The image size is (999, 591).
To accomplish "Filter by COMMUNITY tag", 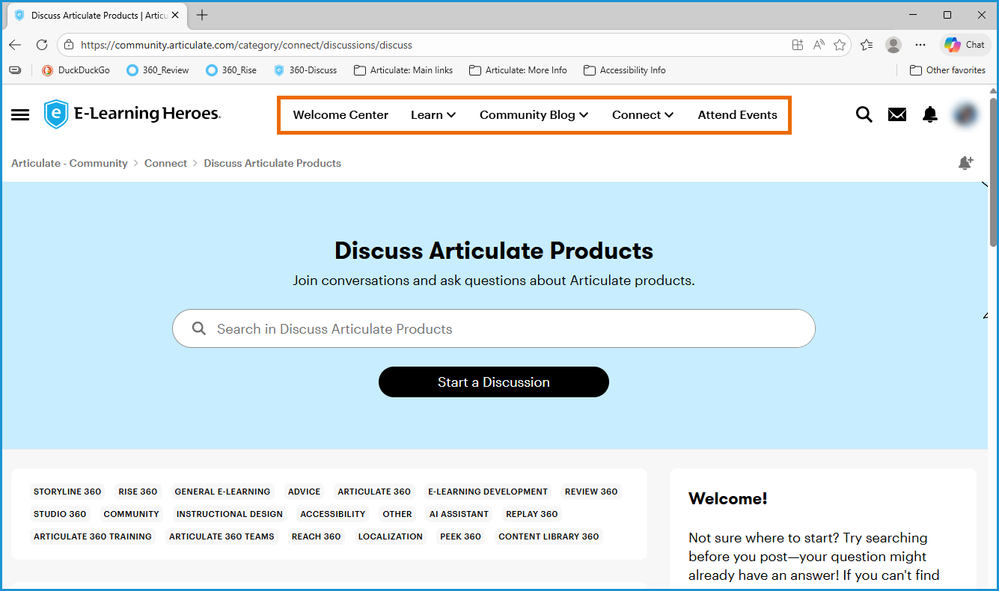I will pyautogui.click(x=131, y=514).
